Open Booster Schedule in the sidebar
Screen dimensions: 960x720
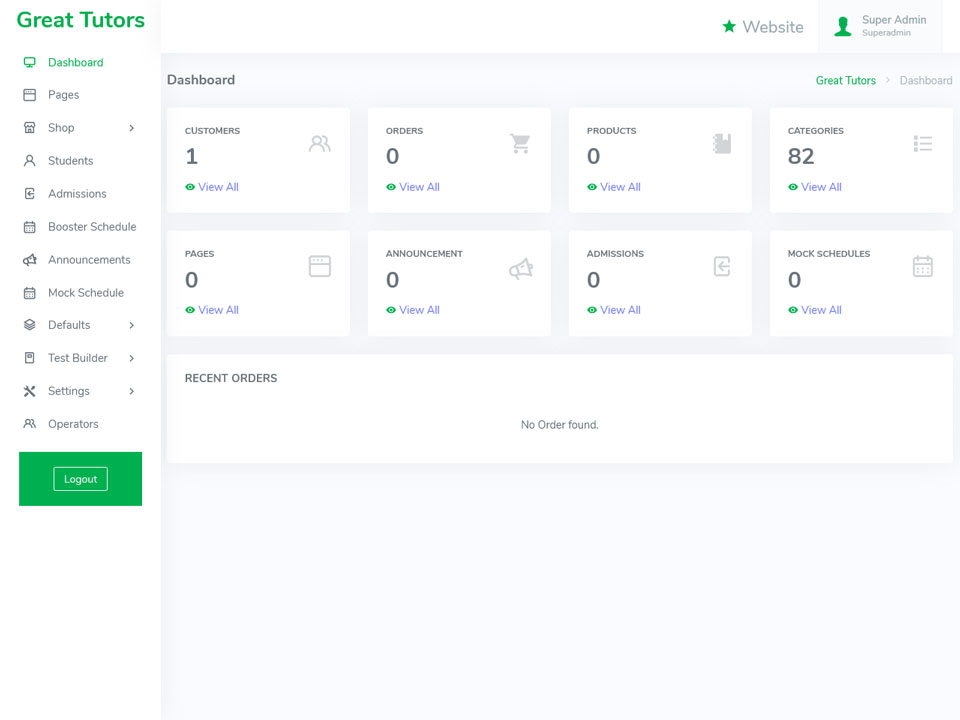tap(92, 227)
